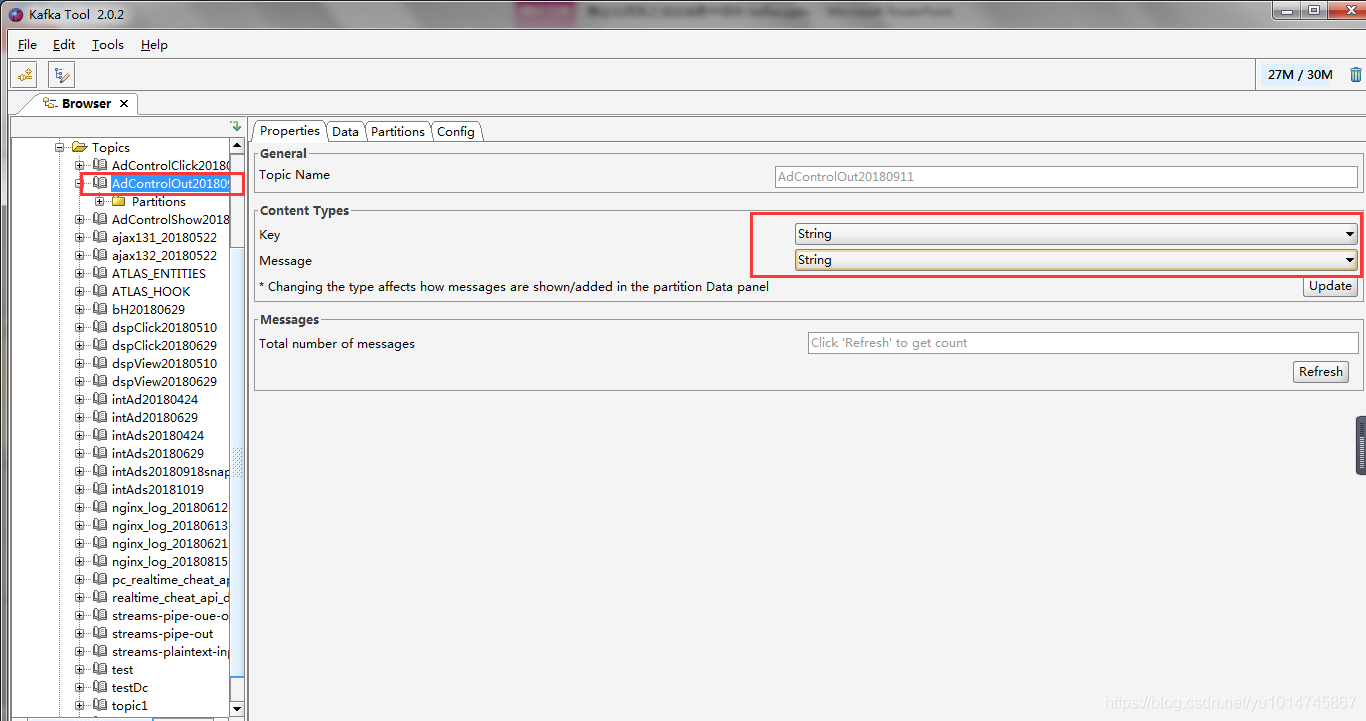Screen dimensions: 1366x721
Task: Click the memory usage 27M / 30M indicator
Action: click(1300, 74)
